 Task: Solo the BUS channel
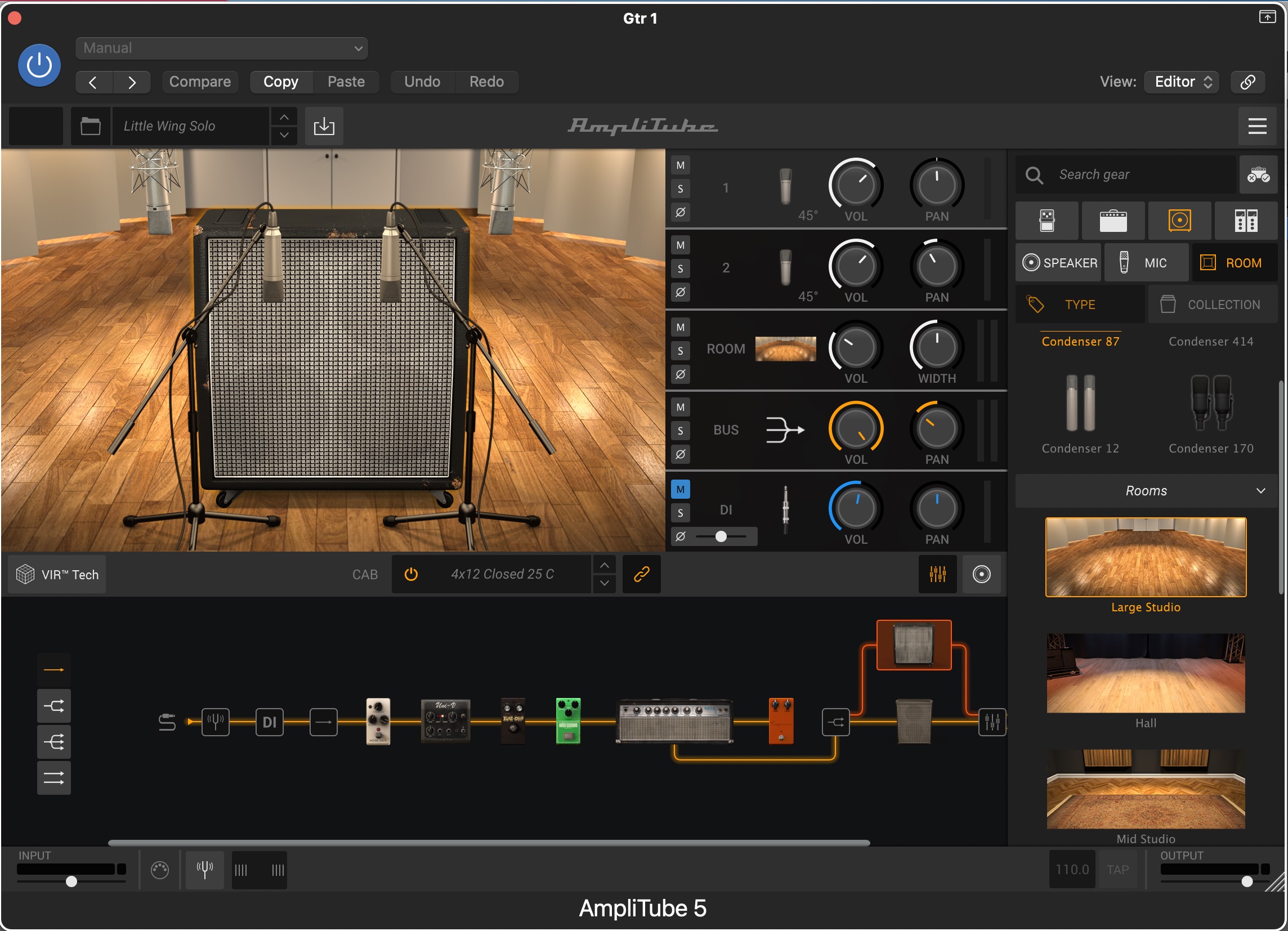[681, 431]
